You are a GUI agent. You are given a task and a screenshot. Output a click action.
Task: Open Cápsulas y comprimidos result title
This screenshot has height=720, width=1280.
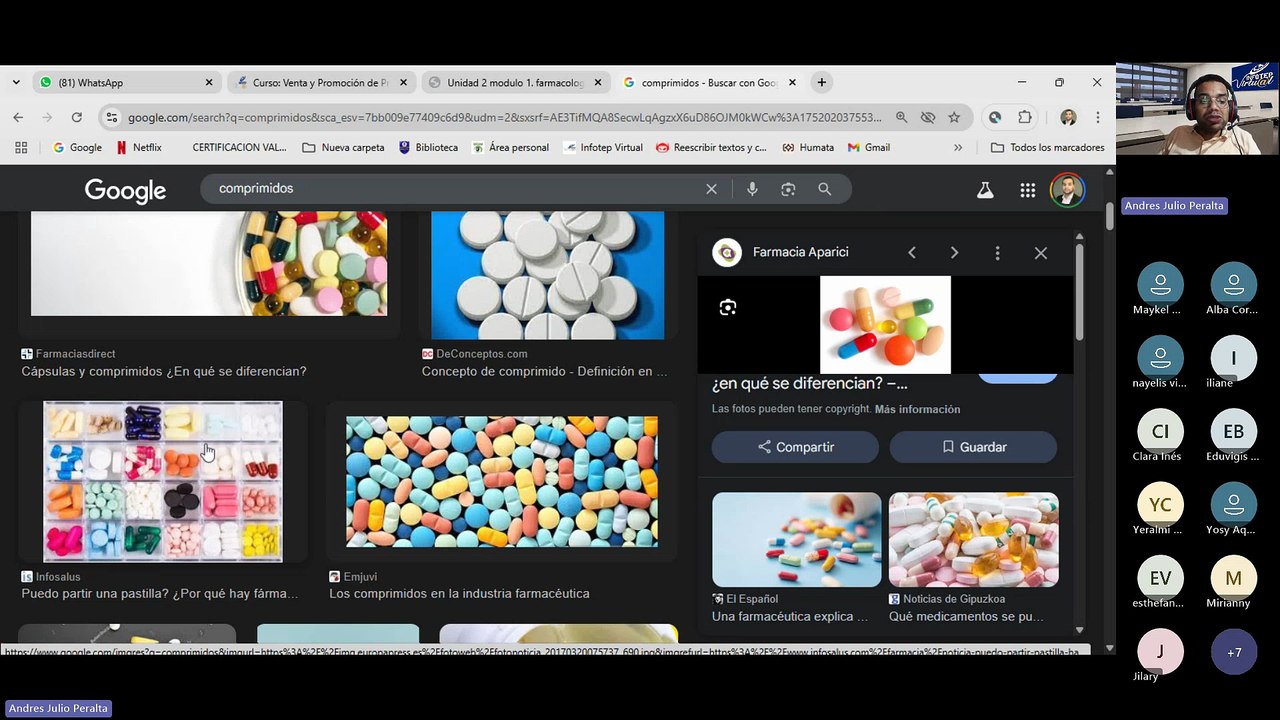coord(164,371)
